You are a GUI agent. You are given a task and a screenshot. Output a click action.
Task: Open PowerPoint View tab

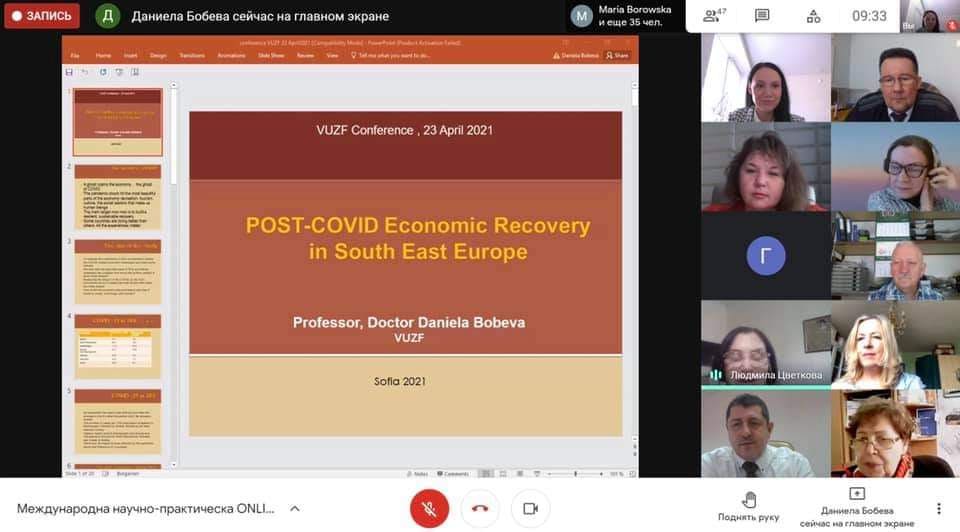[332, 55]
